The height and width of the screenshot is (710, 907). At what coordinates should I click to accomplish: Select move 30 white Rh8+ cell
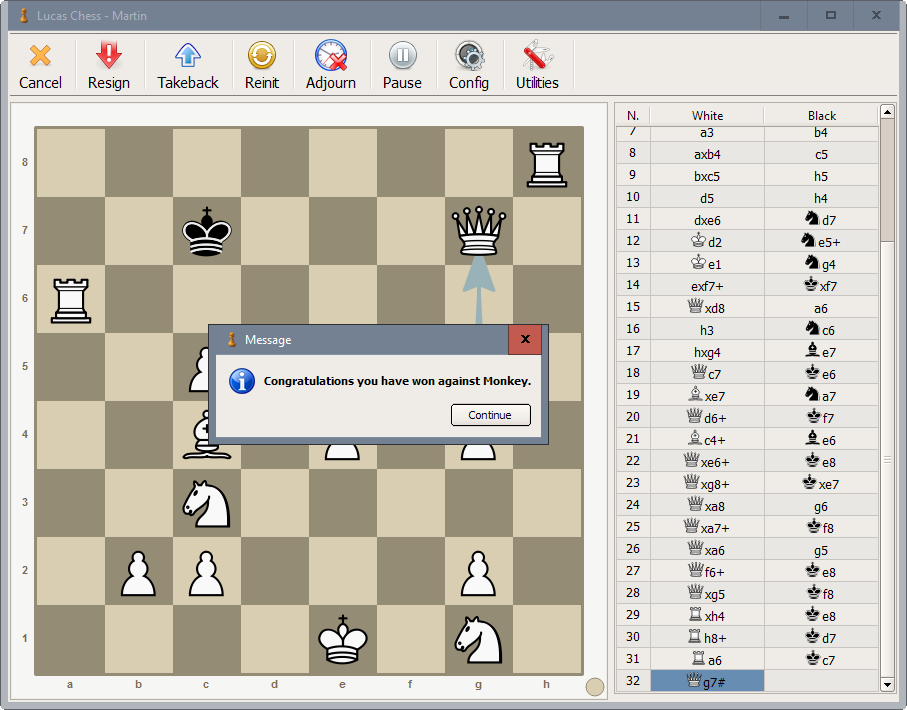[707, 638]
